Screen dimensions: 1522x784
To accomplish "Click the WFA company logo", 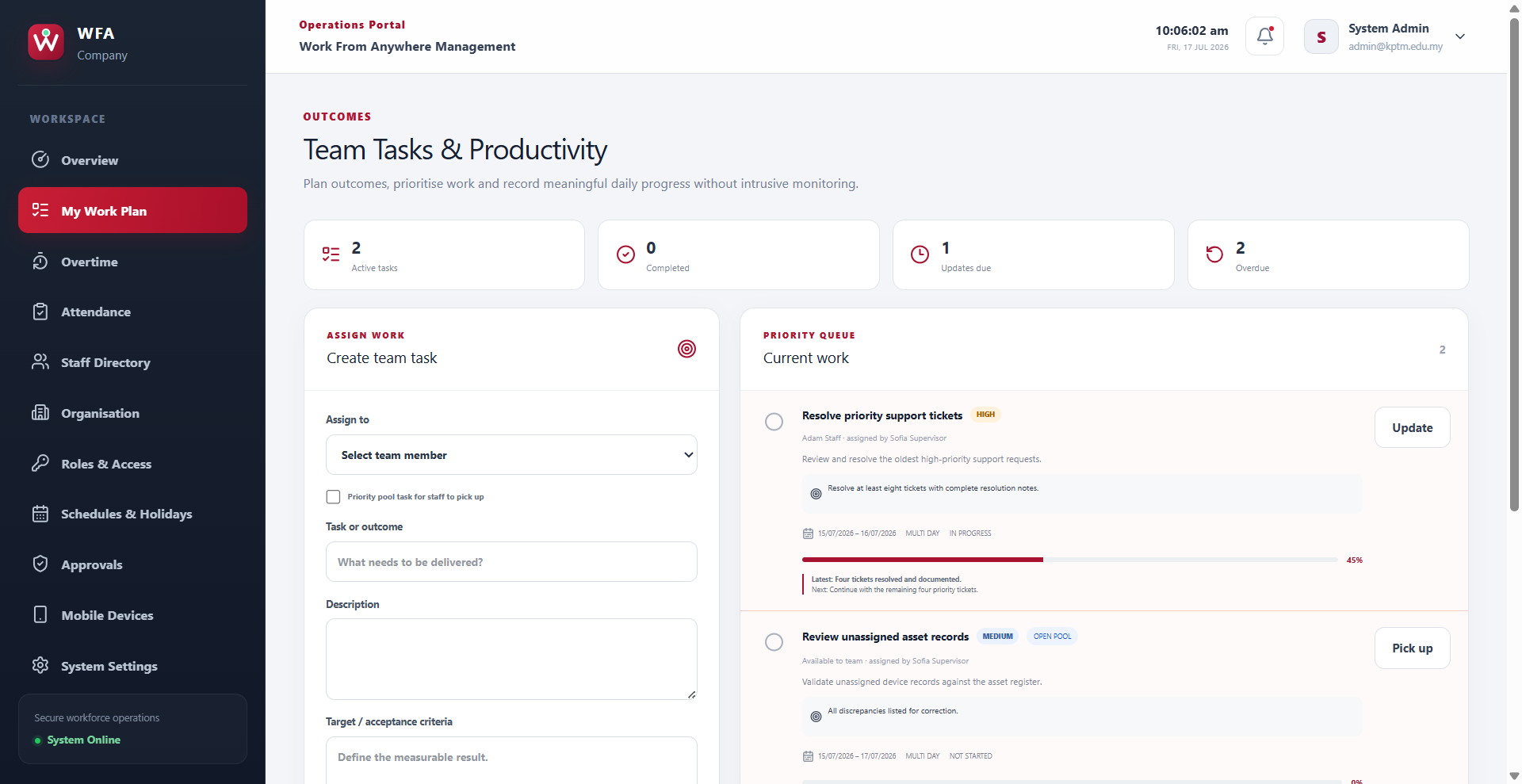I will tap(46, 42).
